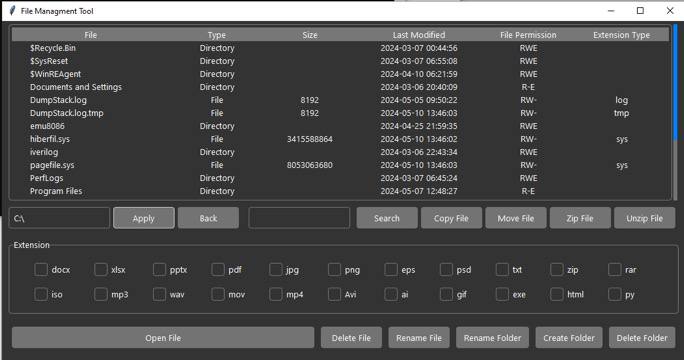Screen dimensions: 684x360
Task: Enable the xlsx extension filter
Action: point(100,269)
